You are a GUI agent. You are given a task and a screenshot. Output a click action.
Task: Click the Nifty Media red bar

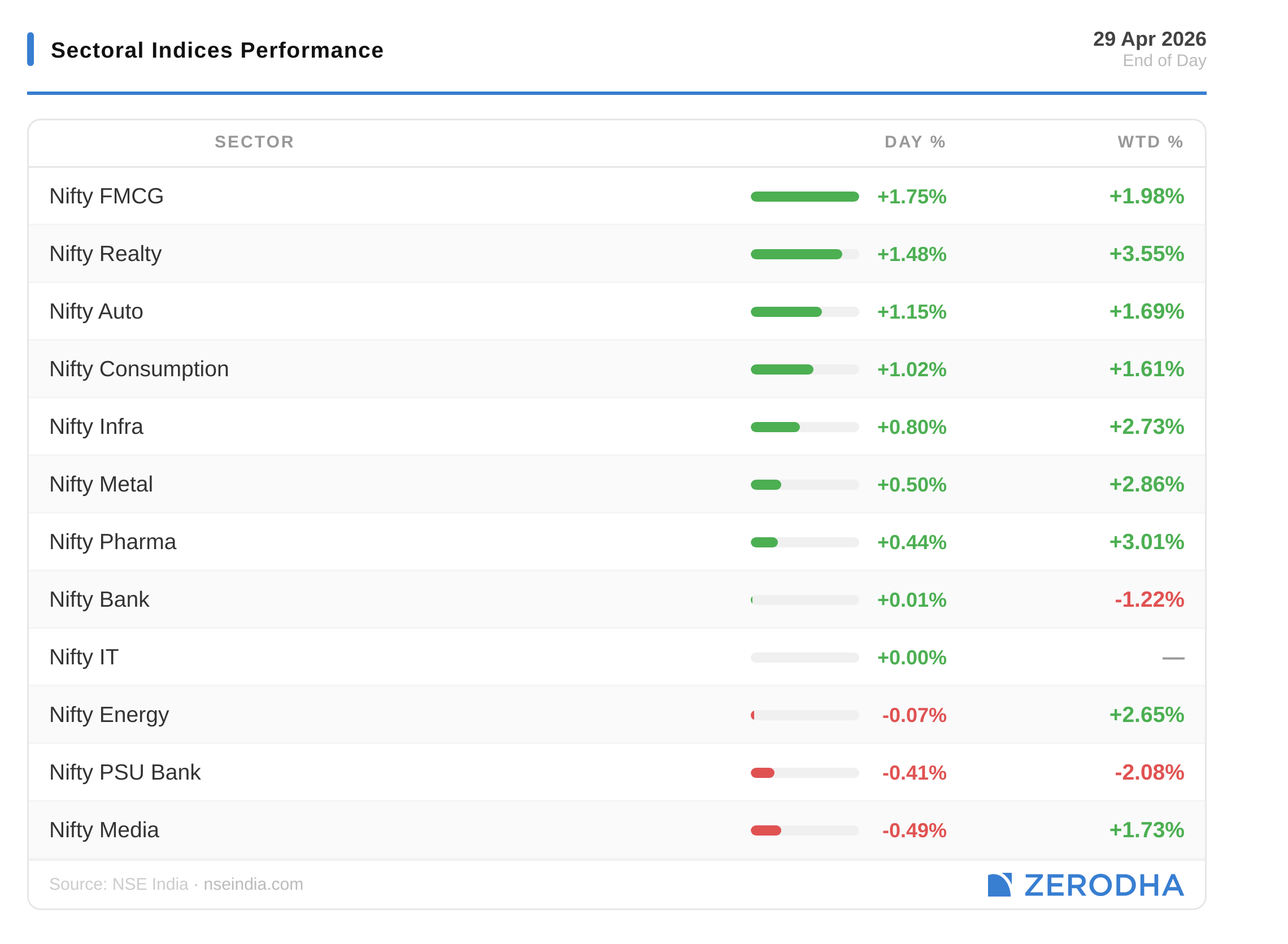765,830
